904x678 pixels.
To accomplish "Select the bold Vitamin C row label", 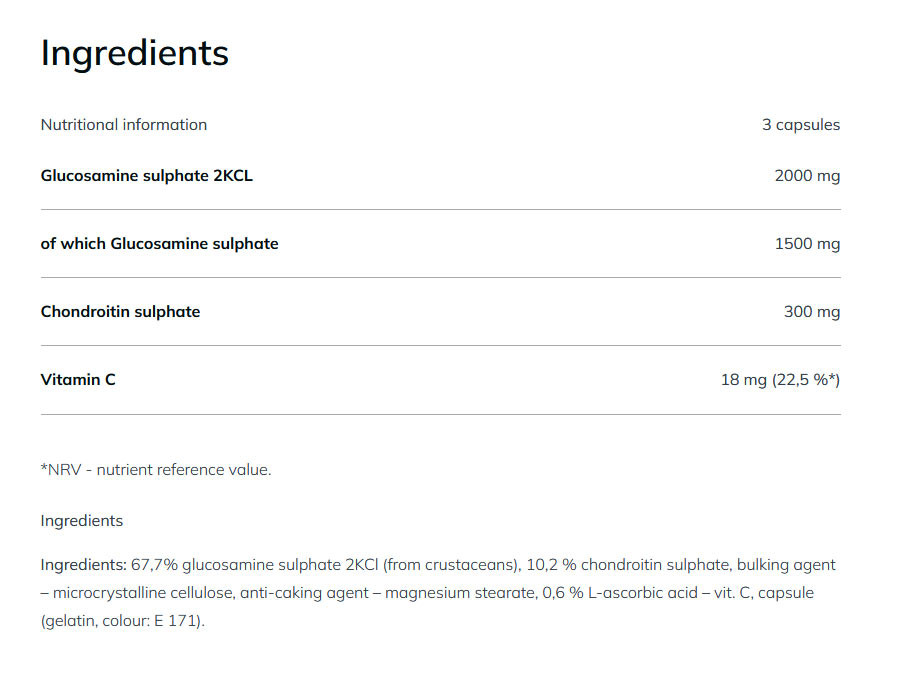I will [78, 380].
